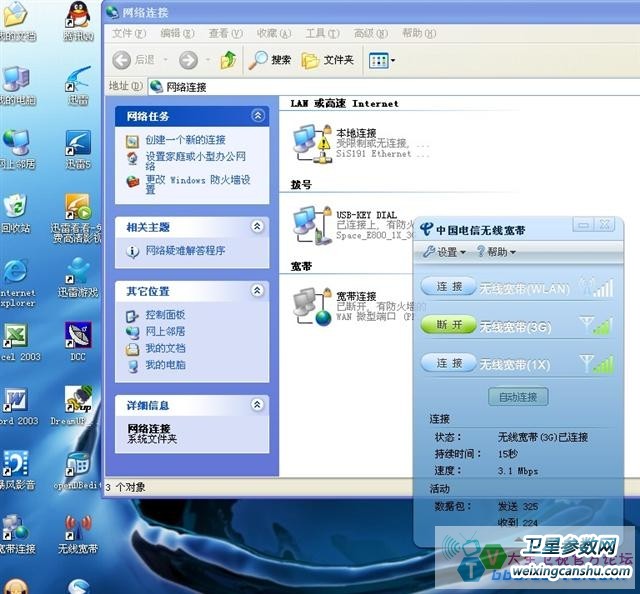Open the DreamUP desktop icon
This screenshot has width=640, height=594.
76,405
